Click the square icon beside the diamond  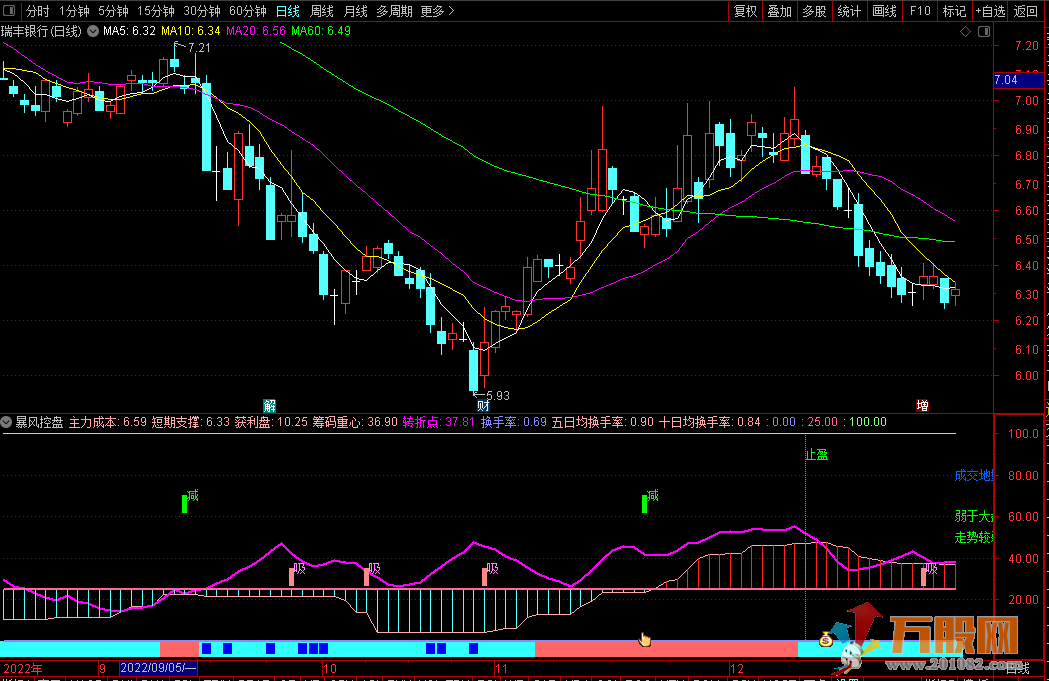[982, 31]
